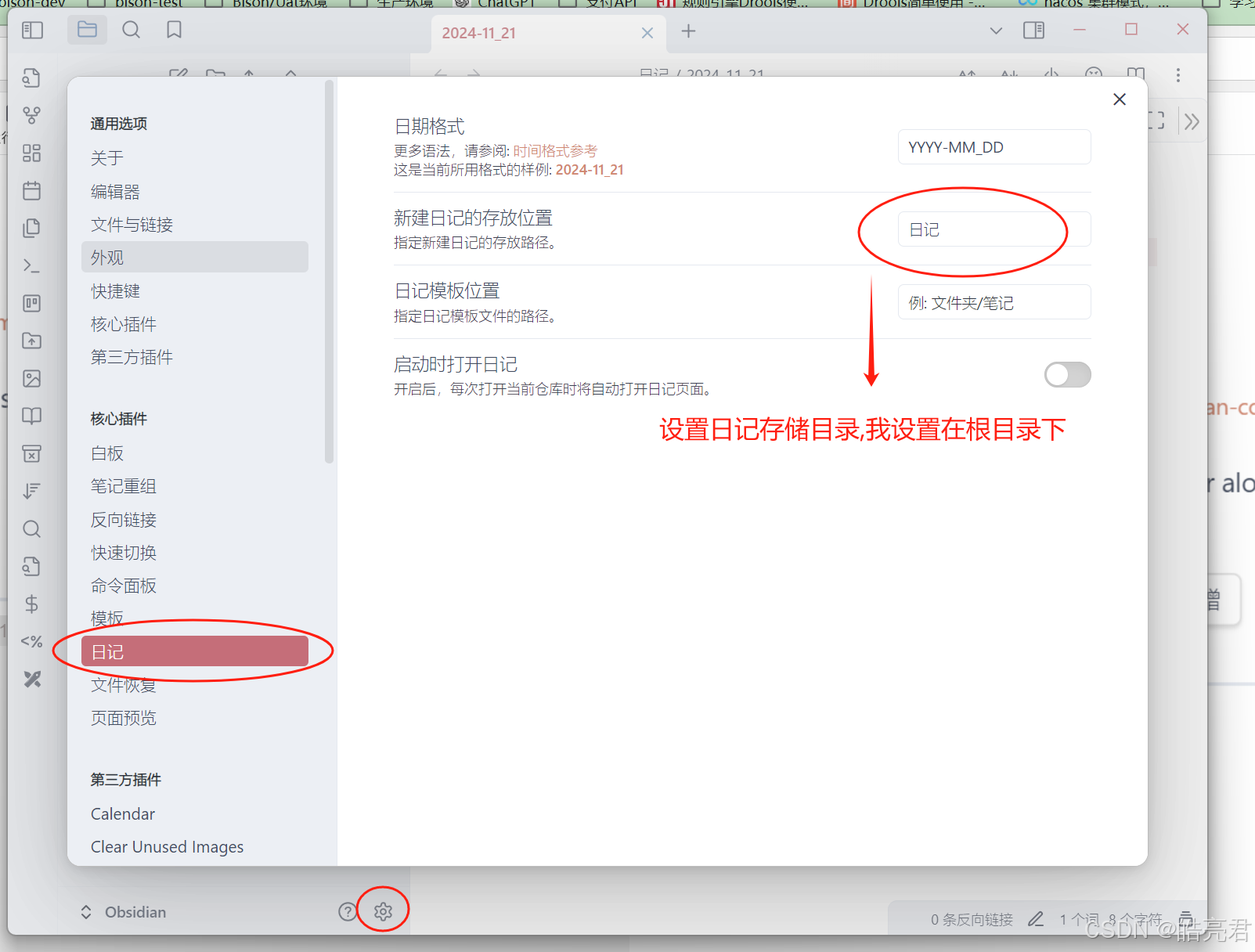The height and width of the screenshot is (952, 1255).
Task: Open the command palette terminal icon
Action: (31, 266)
